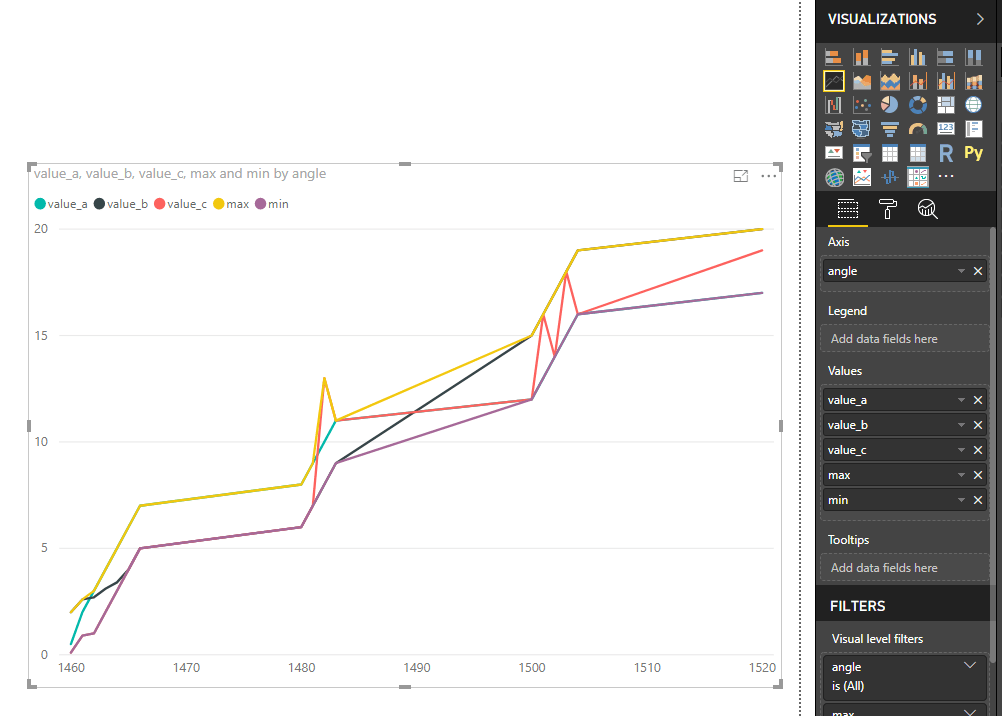
Task: Select the Pie chart visual
Action: [x=890, y=105]
